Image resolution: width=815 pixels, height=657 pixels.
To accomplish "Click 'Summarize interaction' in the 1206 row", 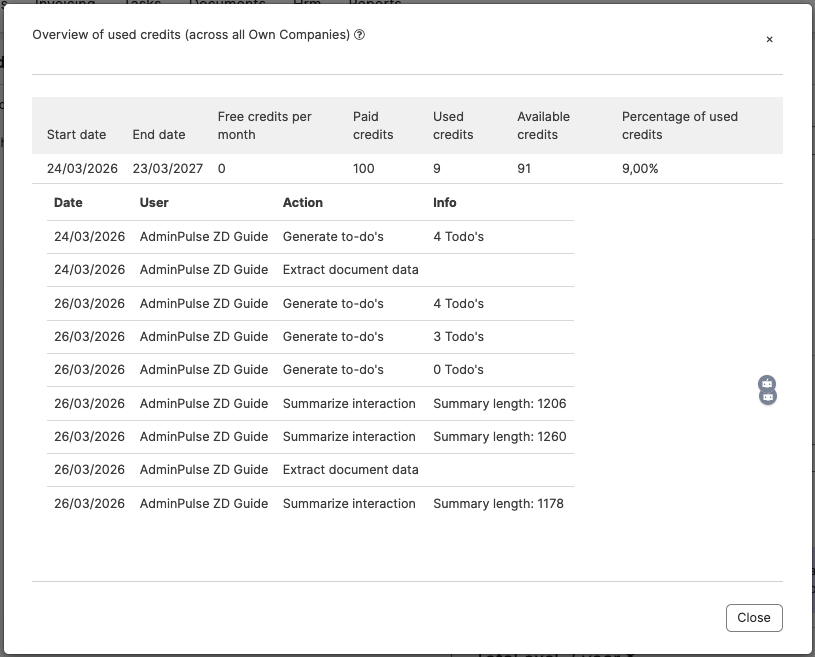I will click(x=349, y=404).
